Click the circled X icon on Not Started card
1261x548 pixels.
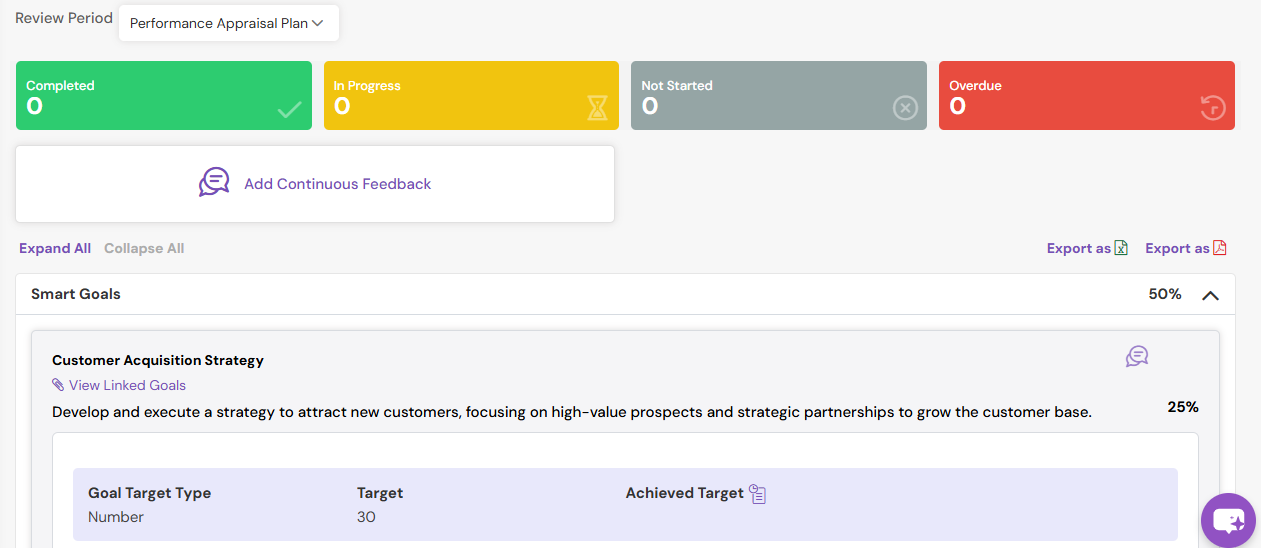pos(905,108)
